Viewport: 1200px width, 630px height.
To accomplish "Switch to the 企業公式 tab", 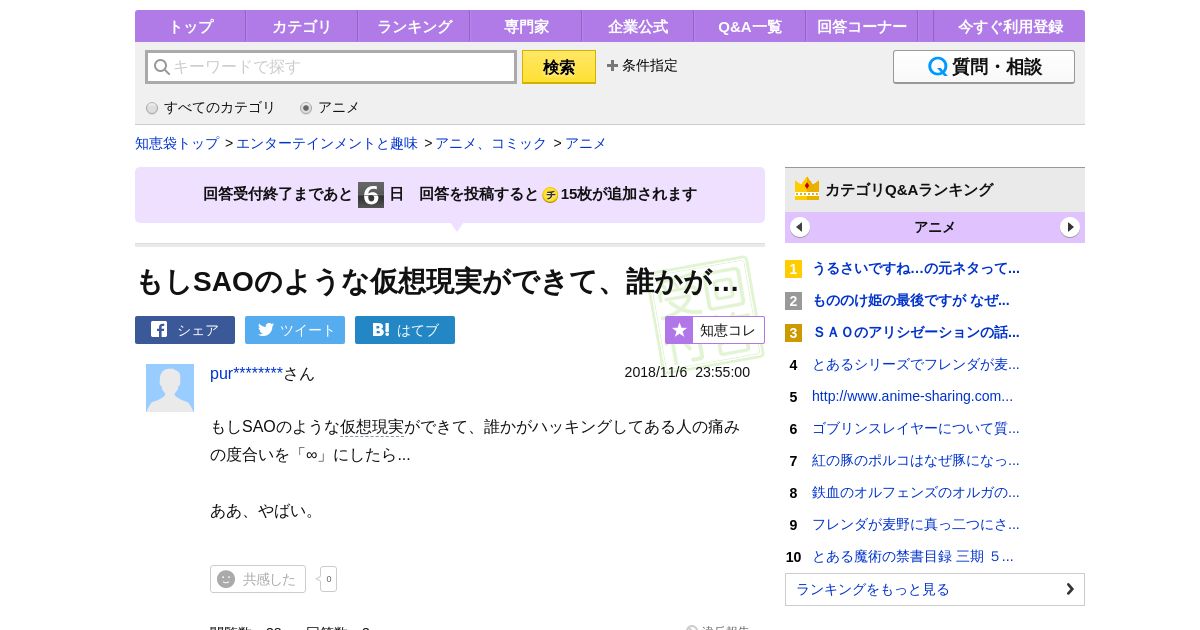I will click(637, 26).
